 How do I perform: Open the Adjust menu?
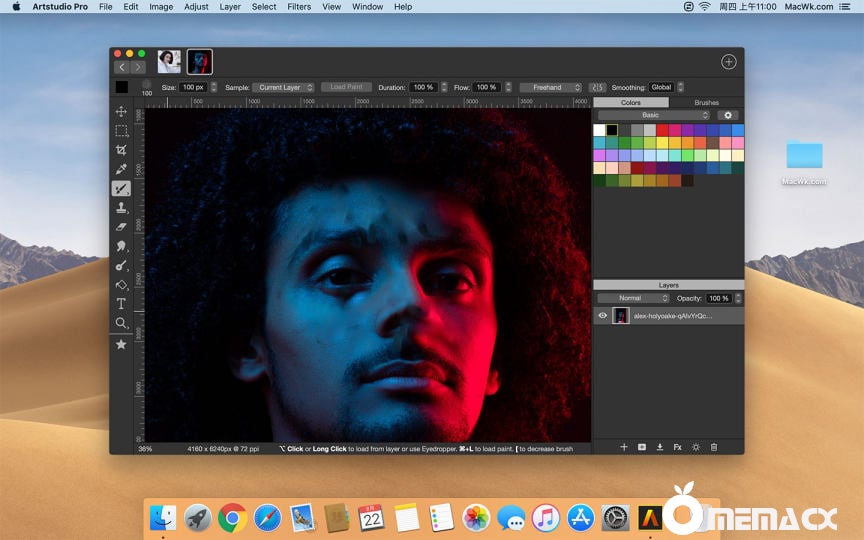(x=196, y=7)
